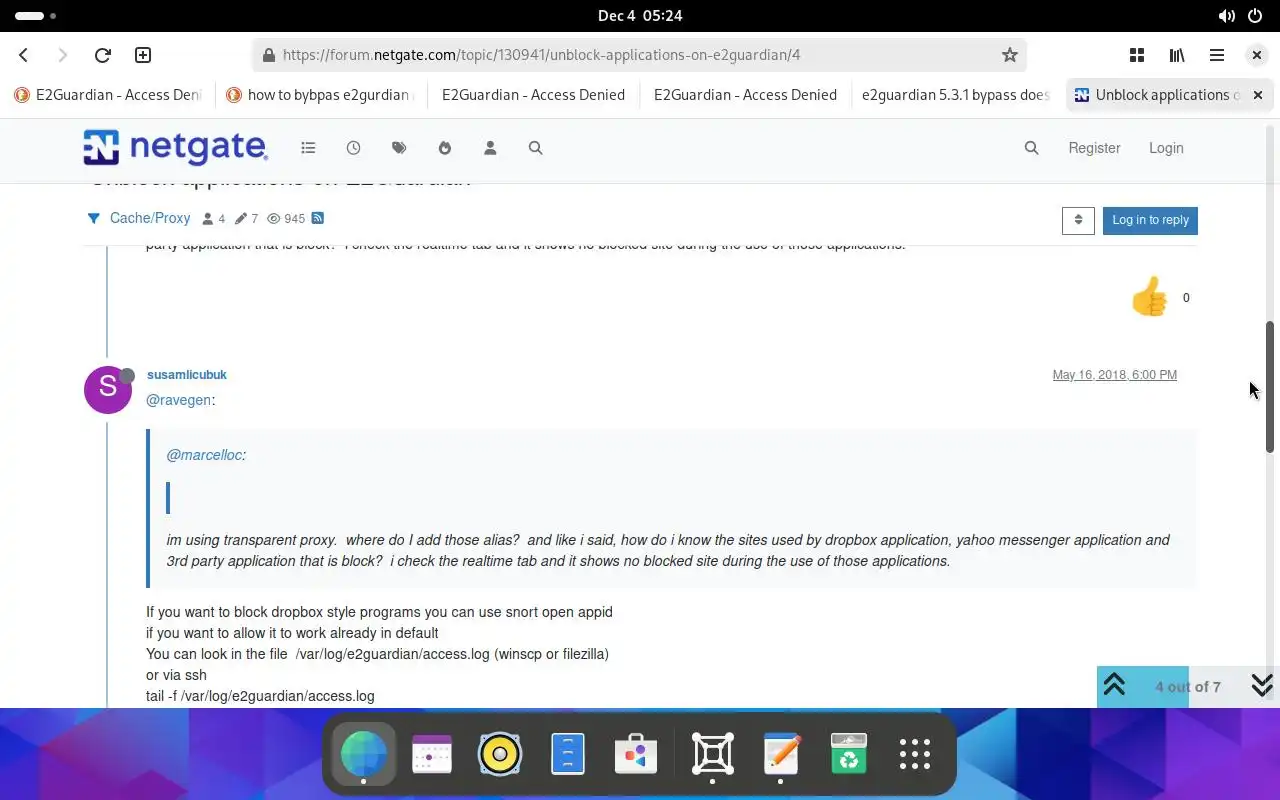Click search magnifier next to Register
This screenshot has height=800, width=1280.
[x=1032, y=148]
